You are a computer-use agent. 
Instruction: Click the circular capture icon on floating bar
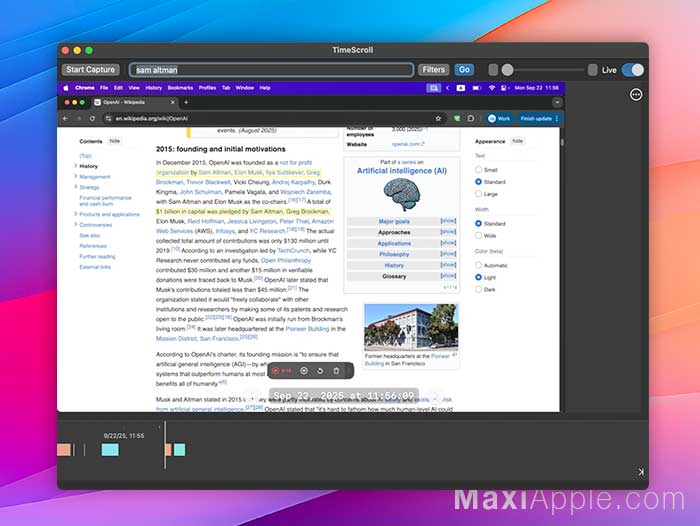(304, 371)
